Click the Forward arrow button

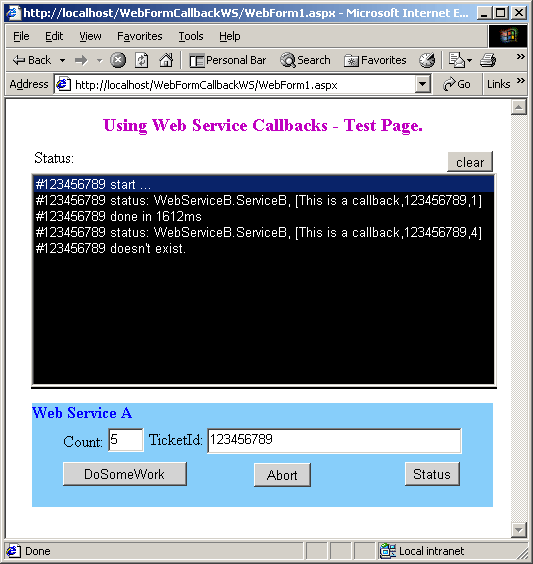coord(81,60)
